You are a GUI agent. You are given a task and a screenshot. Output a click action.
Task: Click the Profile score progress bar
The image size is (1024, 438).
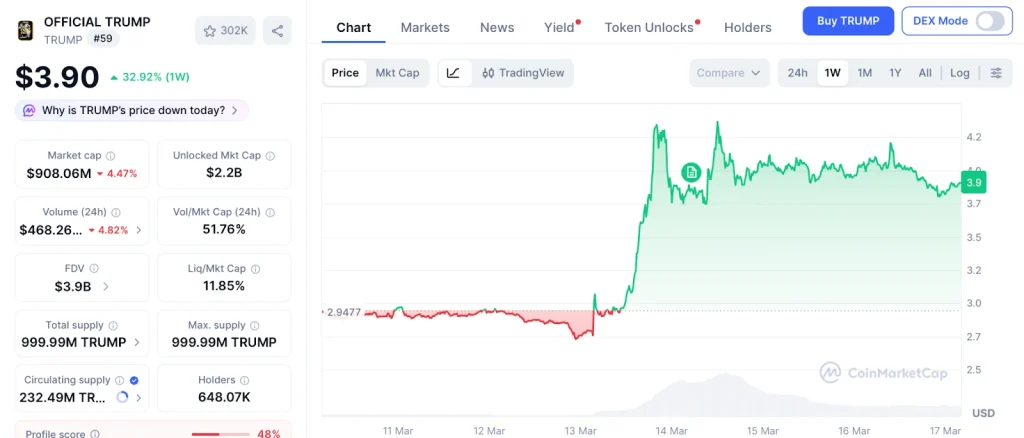coord(219,434)
